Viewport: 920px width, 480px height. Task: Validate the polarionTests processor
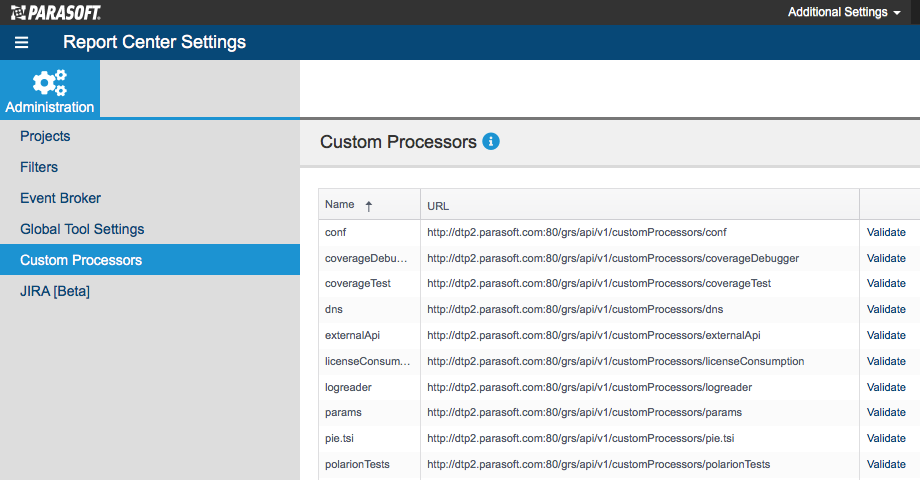pos(886,464)
